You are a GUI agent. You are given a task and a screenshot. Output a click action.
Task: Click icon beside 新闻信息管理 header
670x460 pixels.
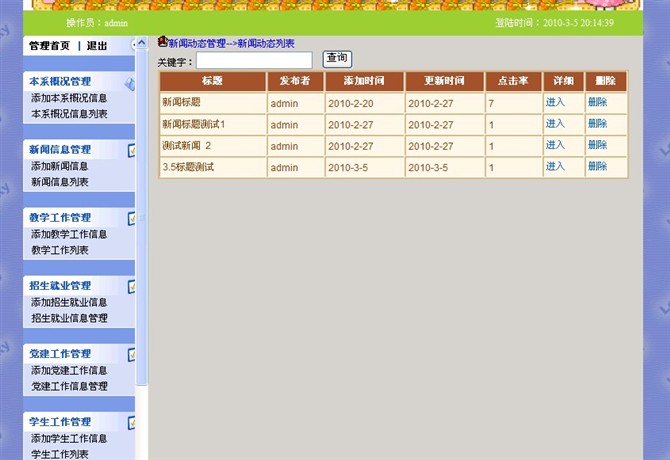131,150
